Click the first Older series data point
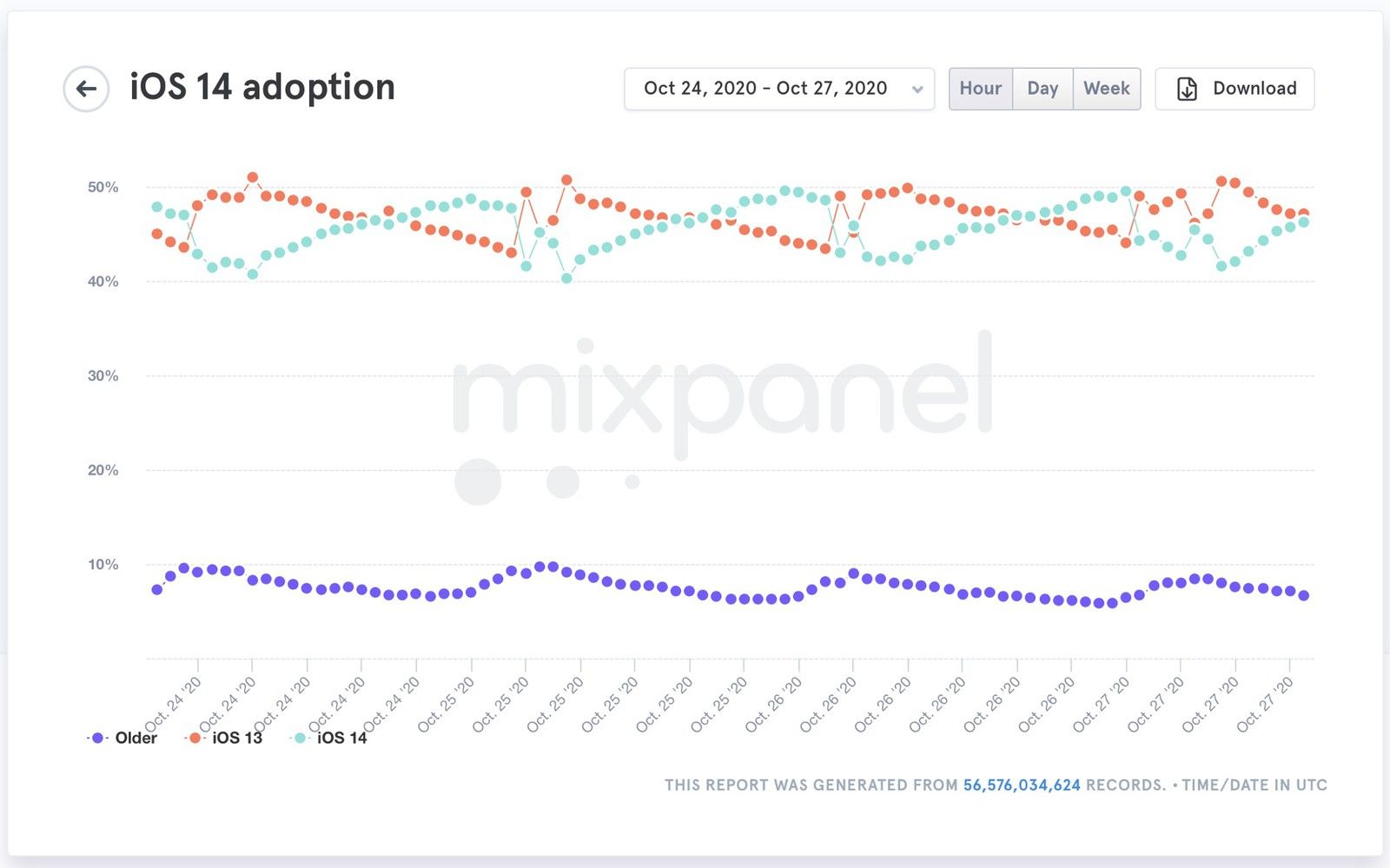Screen dimensions: 1390x868 coord(157,590)
